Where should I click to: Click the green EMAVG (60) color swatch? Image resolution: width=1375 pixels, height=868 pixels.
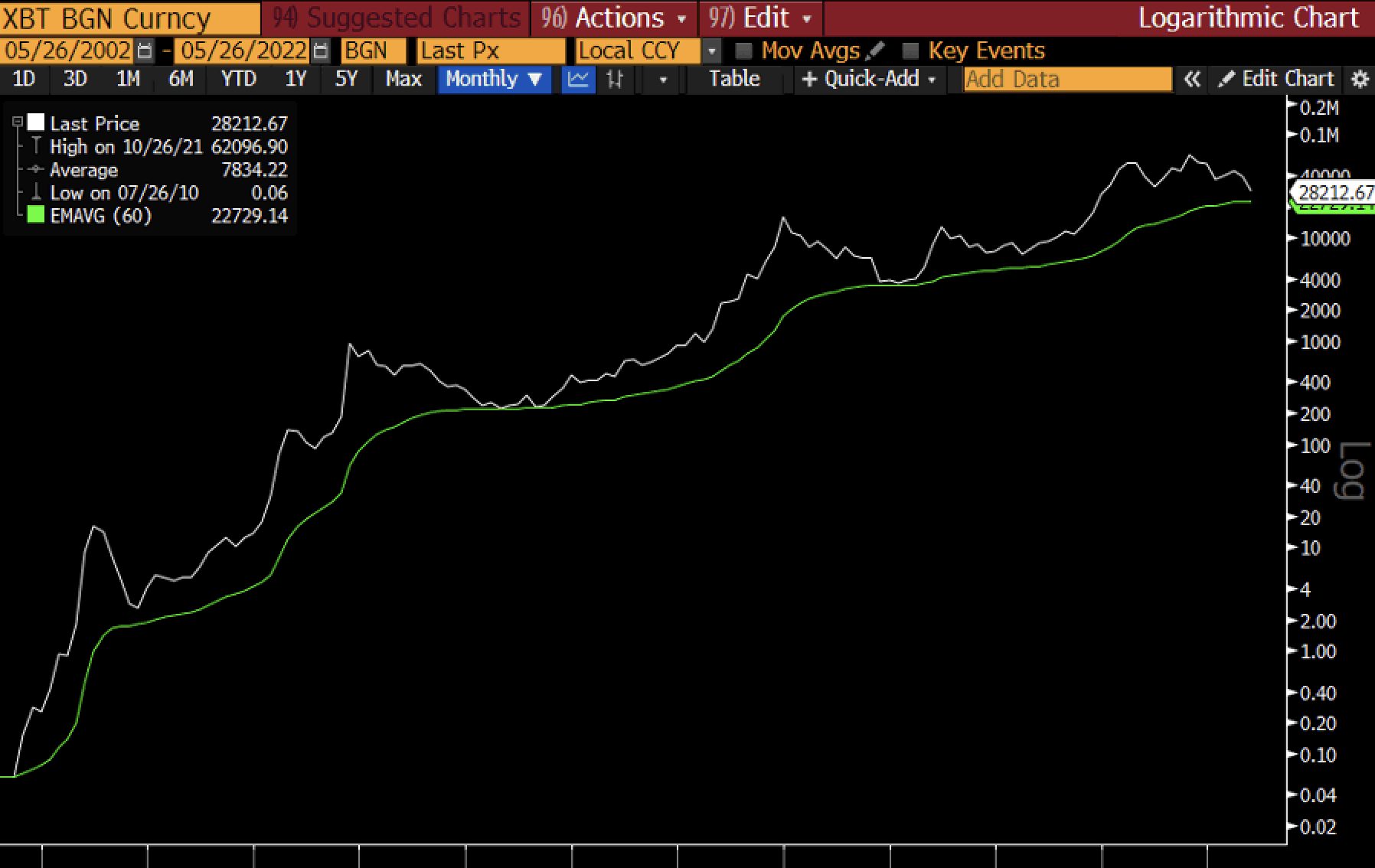36,215
